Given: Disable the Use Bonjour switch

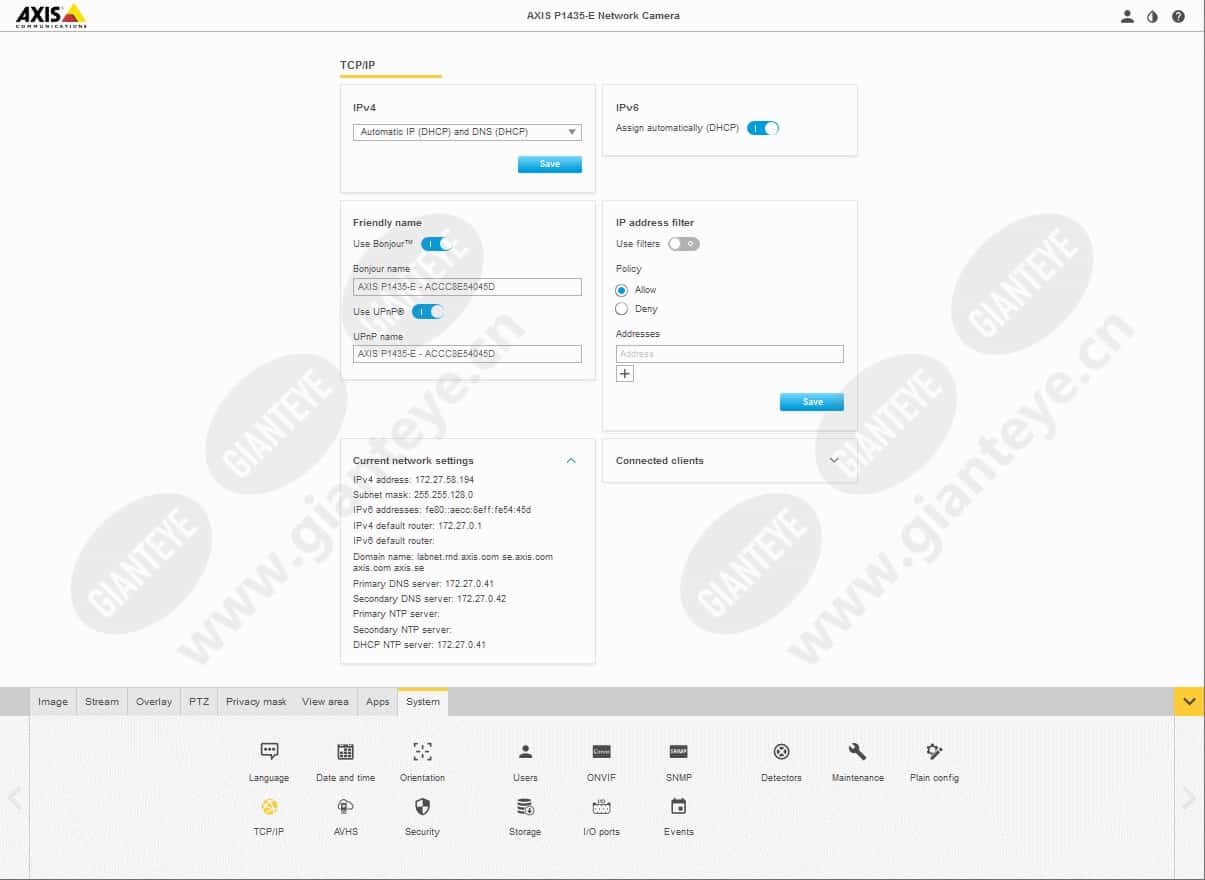Looking at the screenshot, I should 437,243.
